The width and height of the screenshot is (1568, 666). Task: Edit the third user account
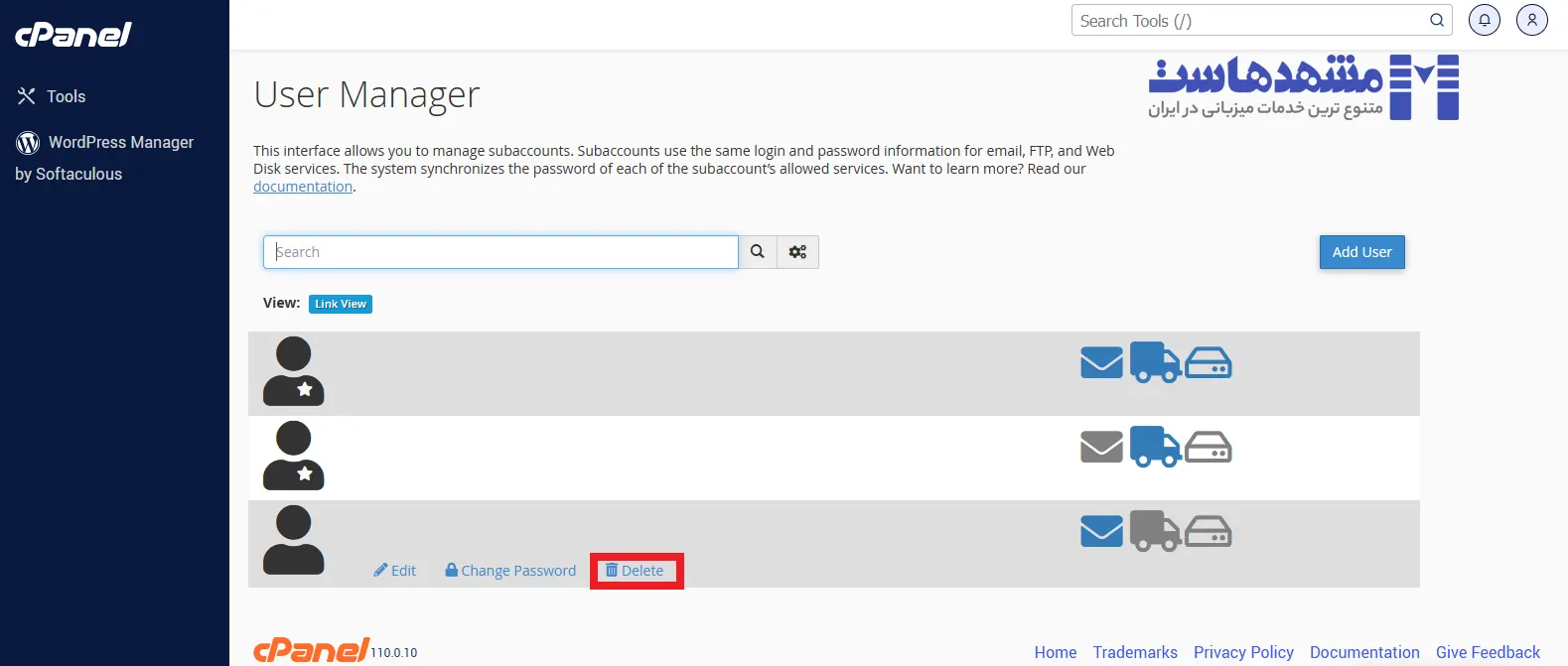(x=395, y=571)
